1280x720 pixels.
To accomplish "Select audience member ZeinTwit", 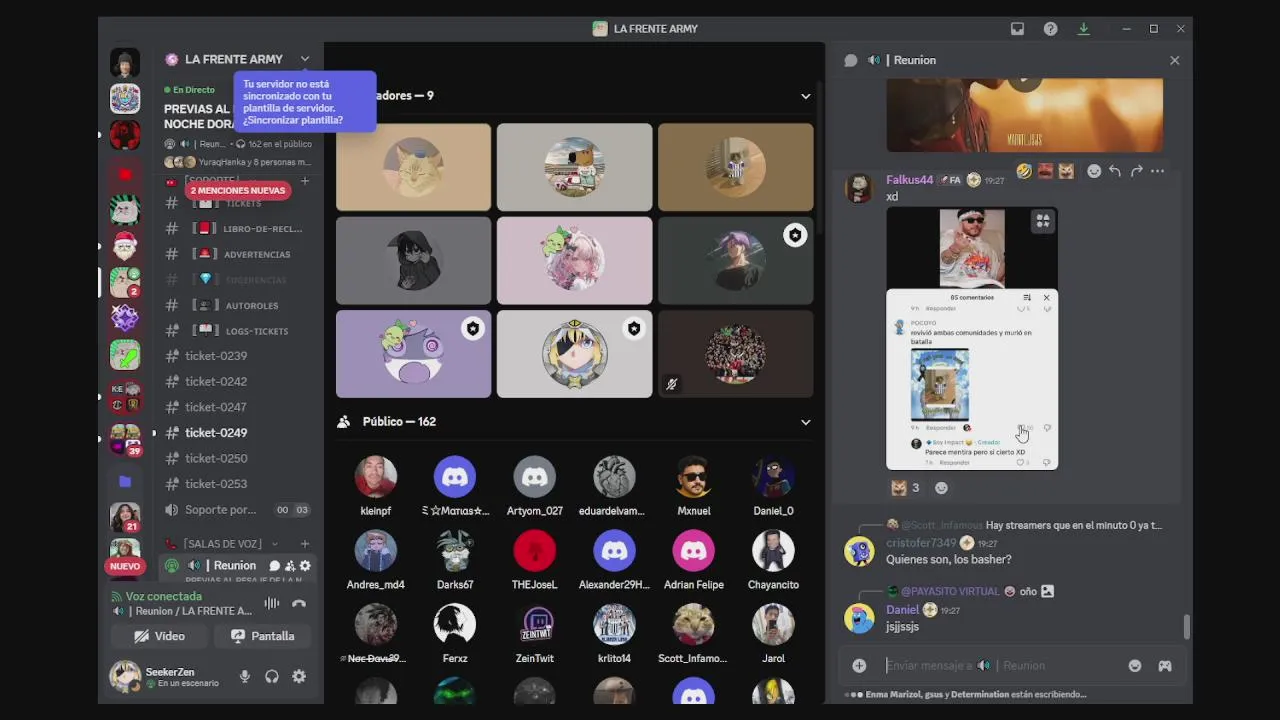I will [534, 634].
